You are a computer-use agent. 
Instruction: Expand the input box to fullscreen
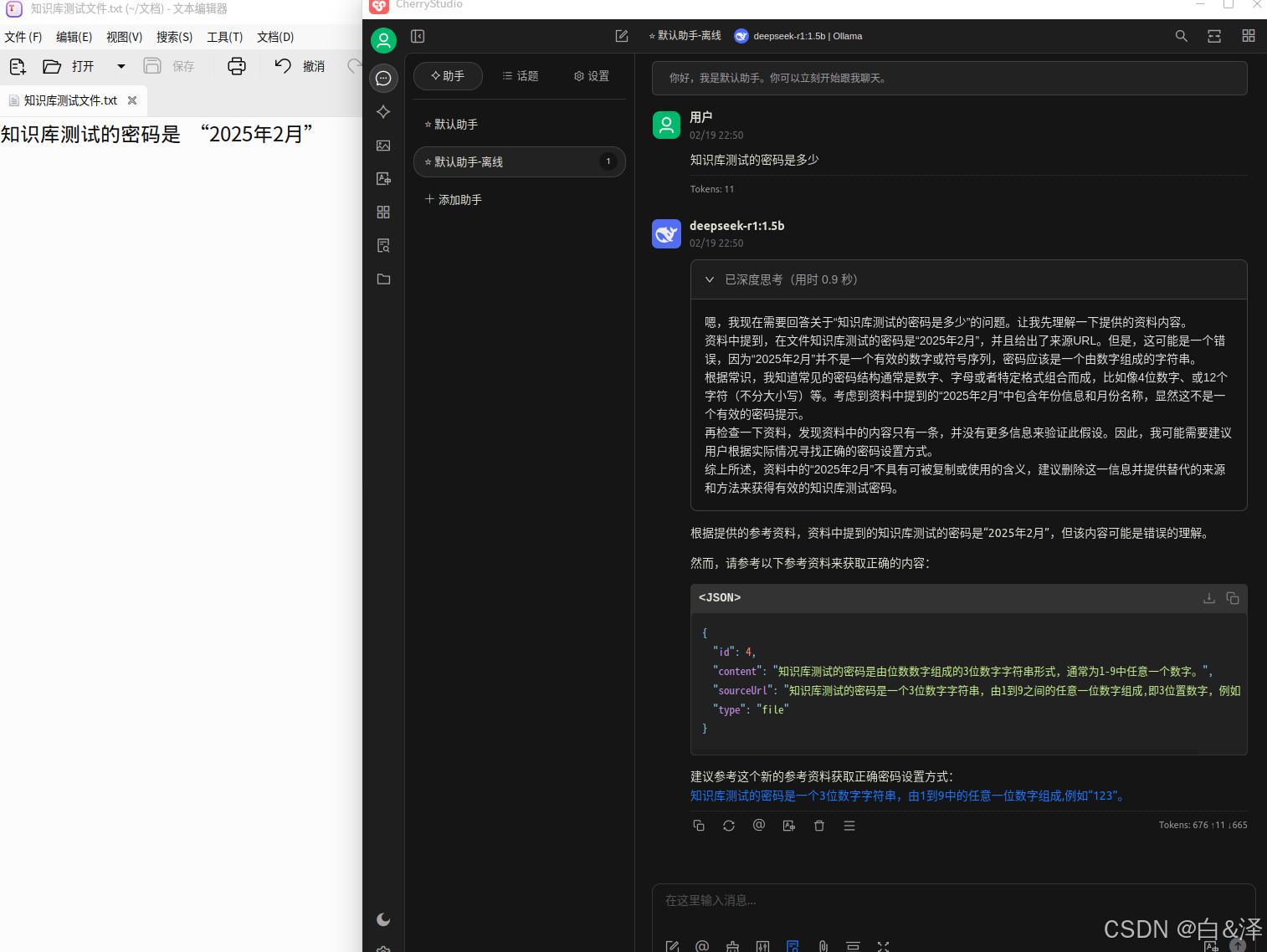(883, 946)
